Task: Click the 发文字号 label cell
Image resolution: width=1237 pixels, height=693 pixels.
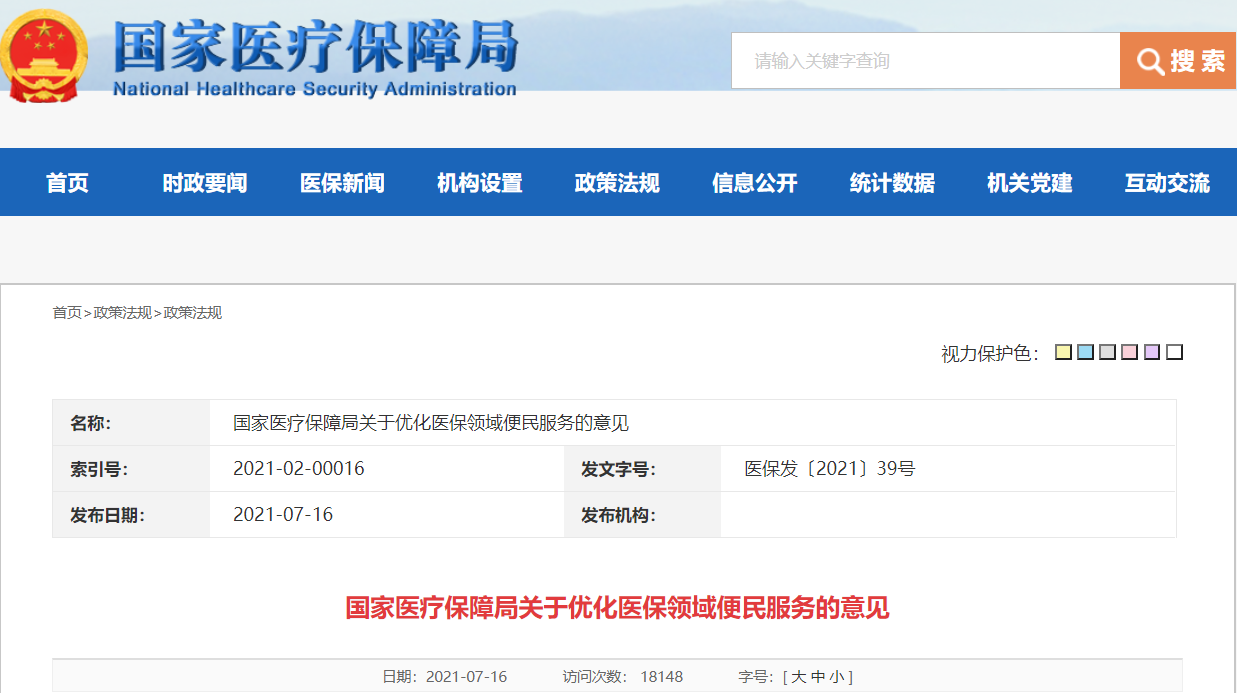Action: [643, 469]
